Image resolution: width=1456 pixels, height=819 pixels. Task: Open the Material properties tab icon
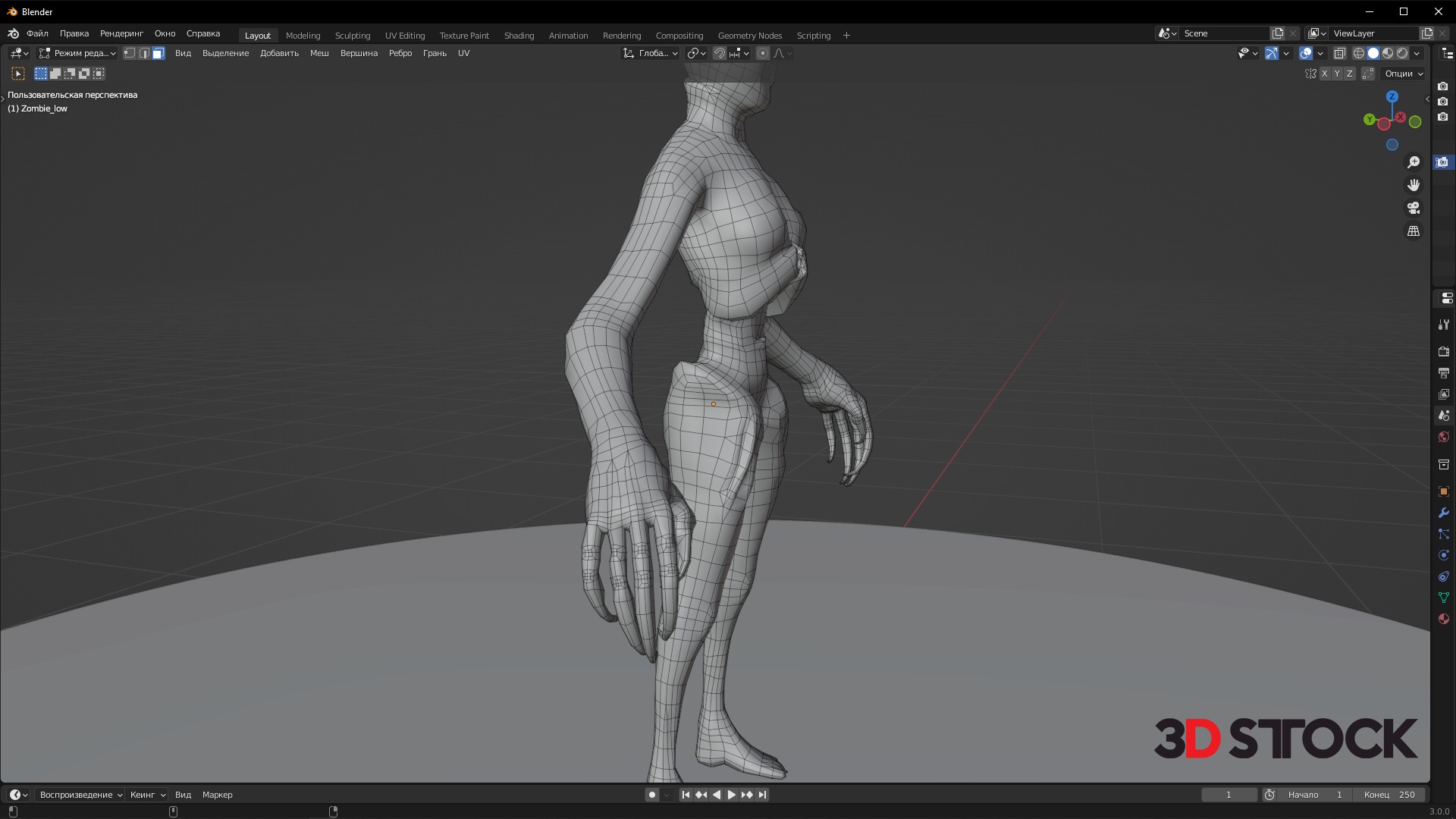(1443, 619)
